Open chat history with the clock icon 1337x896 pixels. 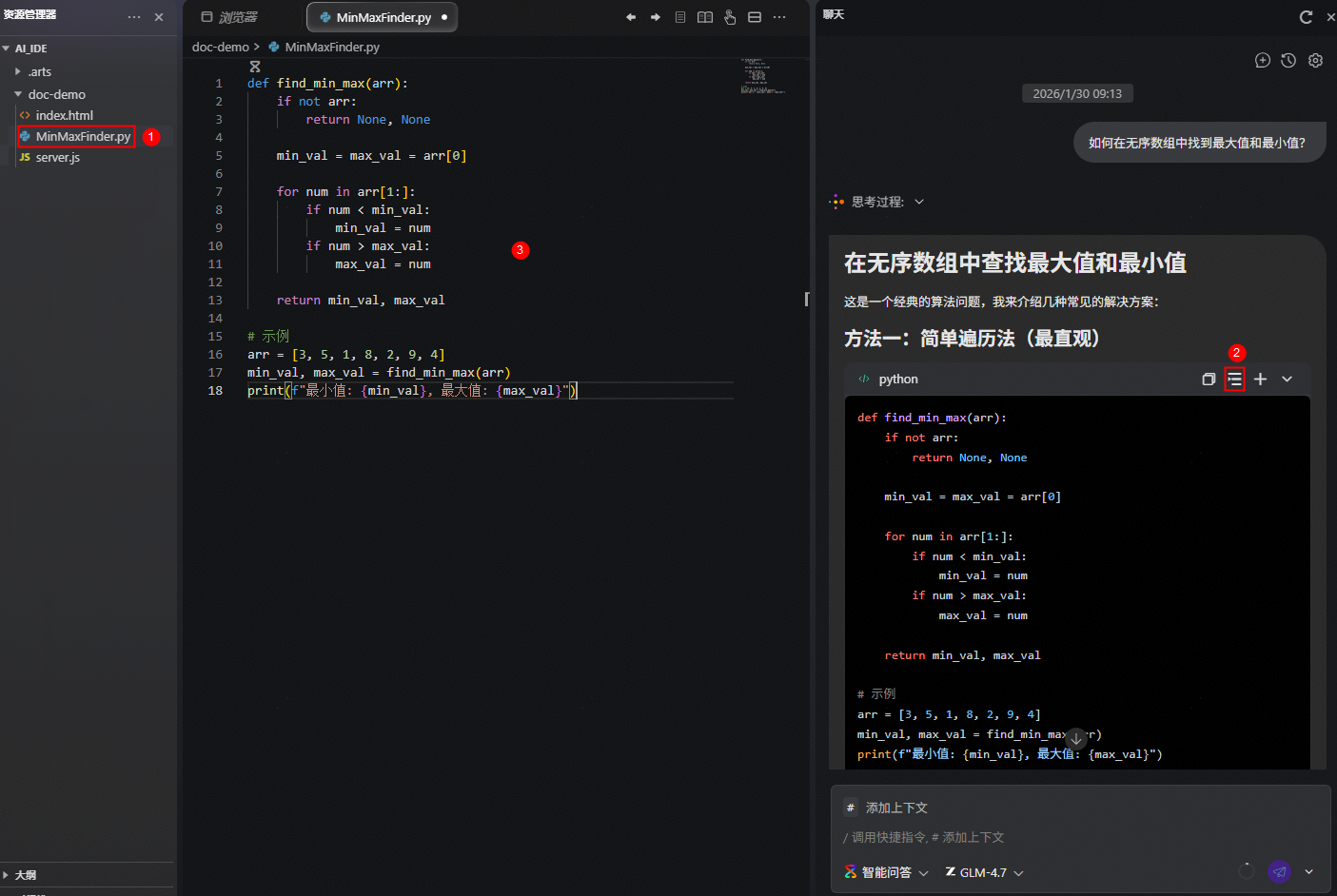pos(1288,60)
